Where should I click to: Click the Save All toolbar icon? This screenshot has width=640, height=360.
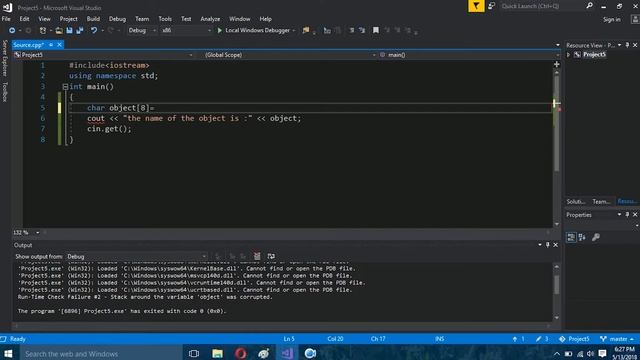pyautogui.click(x=80, y=30)
